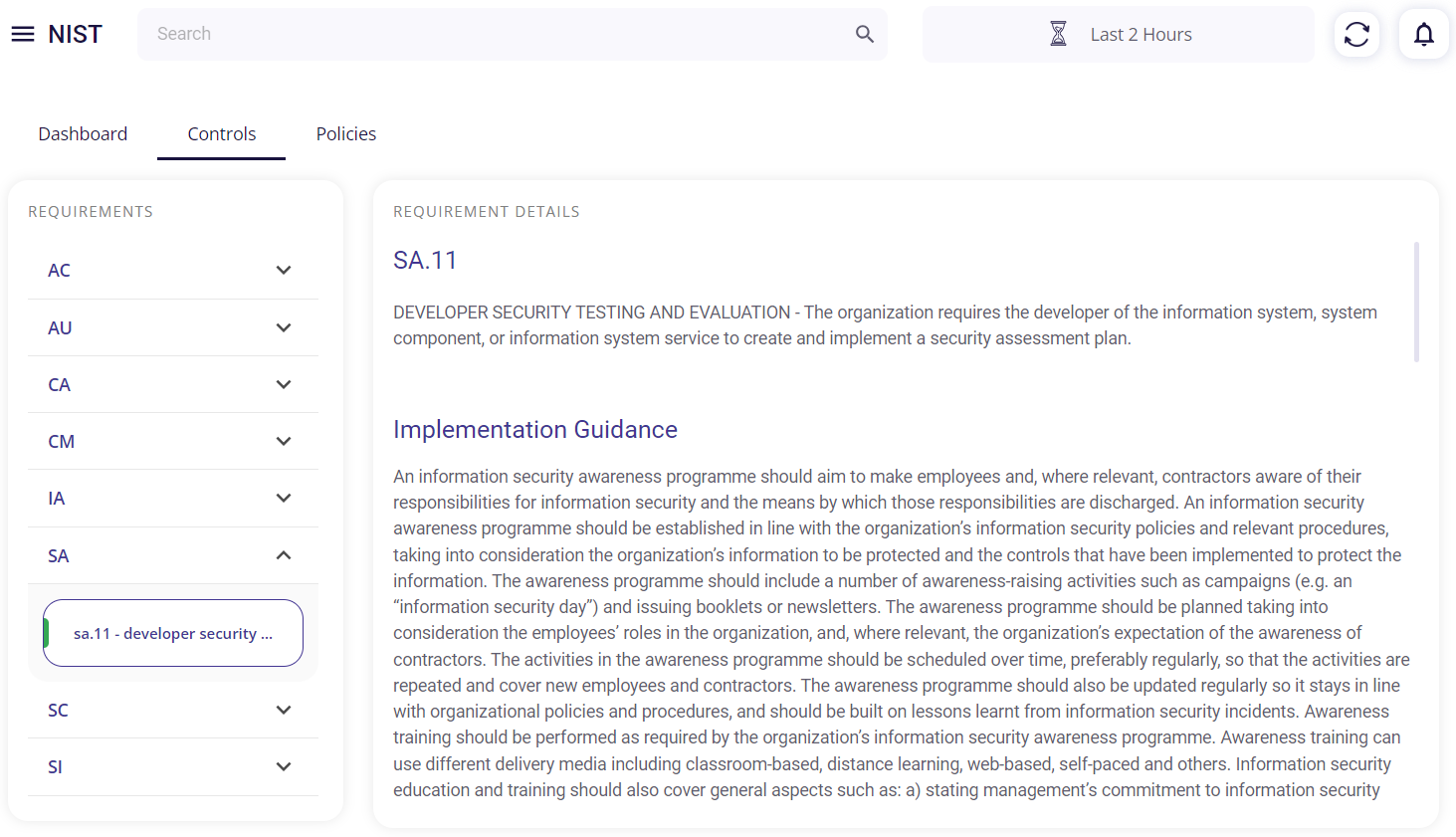
Task: Go to the Policies tab
Action: pyautogui.click(x=346, y=133)
